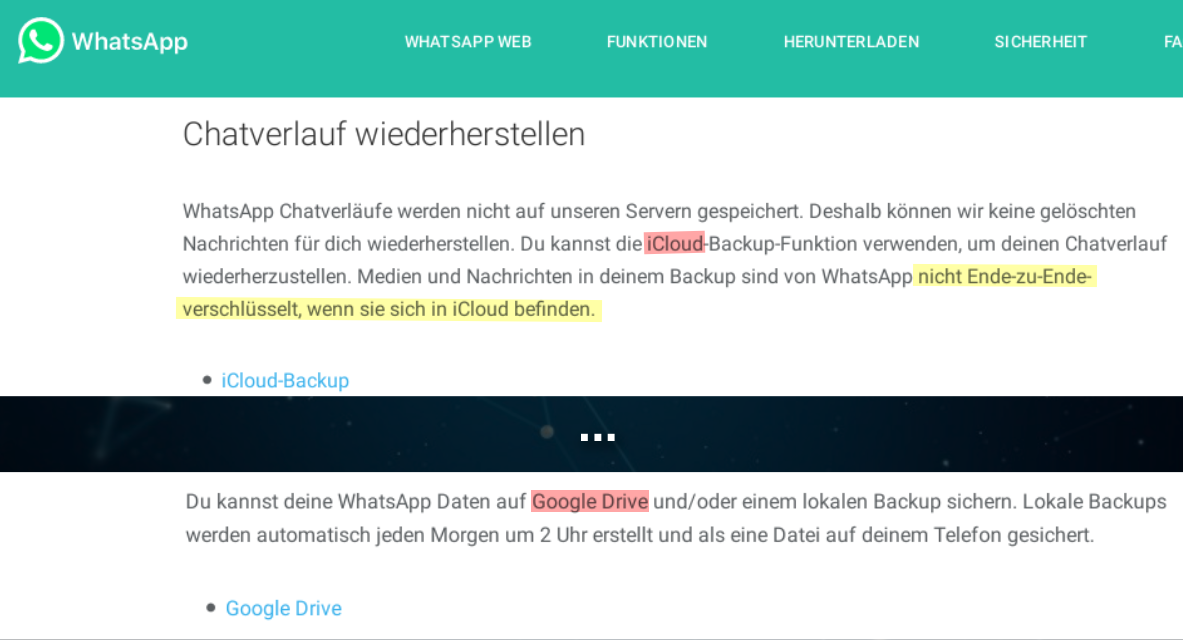This screenshot has height=640, width=1183.
Task: Click the three-dot ellipsis in dark banner
Action: coord(597,437)
